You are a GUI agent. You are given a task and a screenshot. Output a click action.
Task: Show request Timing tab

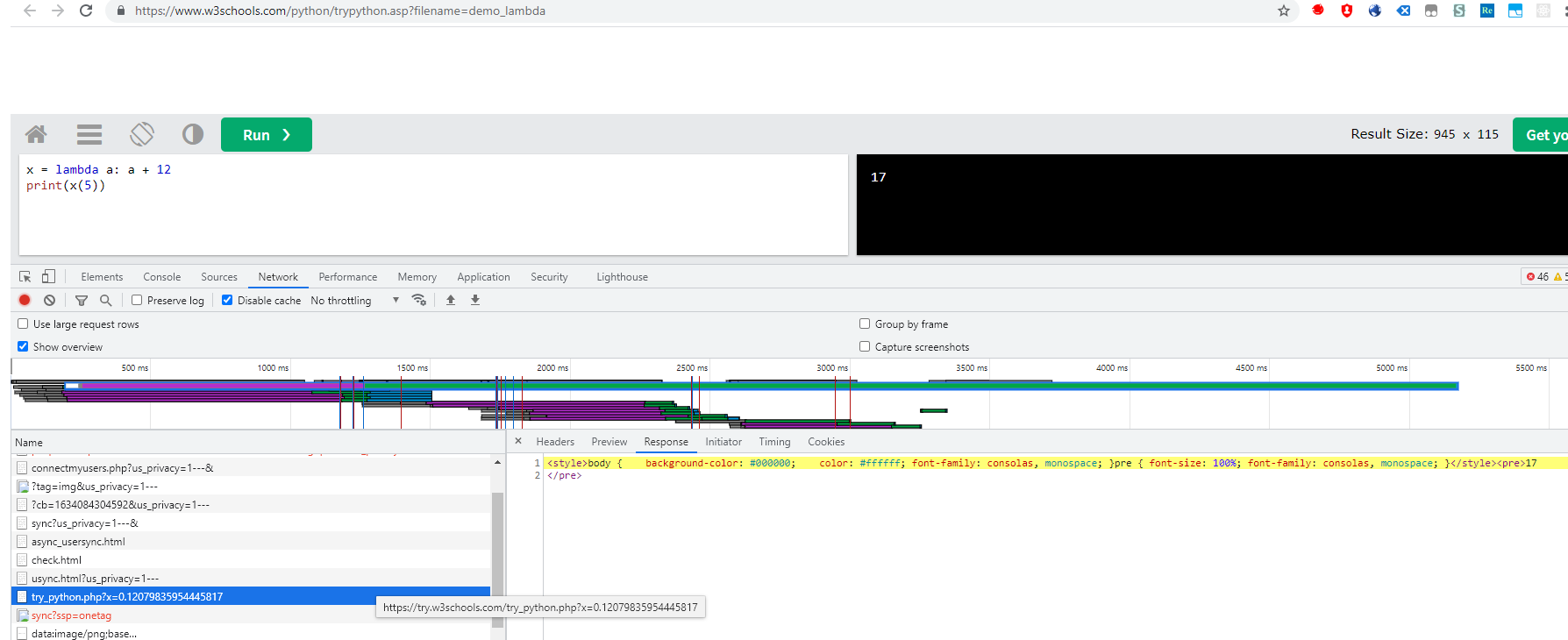pos(774,442)
